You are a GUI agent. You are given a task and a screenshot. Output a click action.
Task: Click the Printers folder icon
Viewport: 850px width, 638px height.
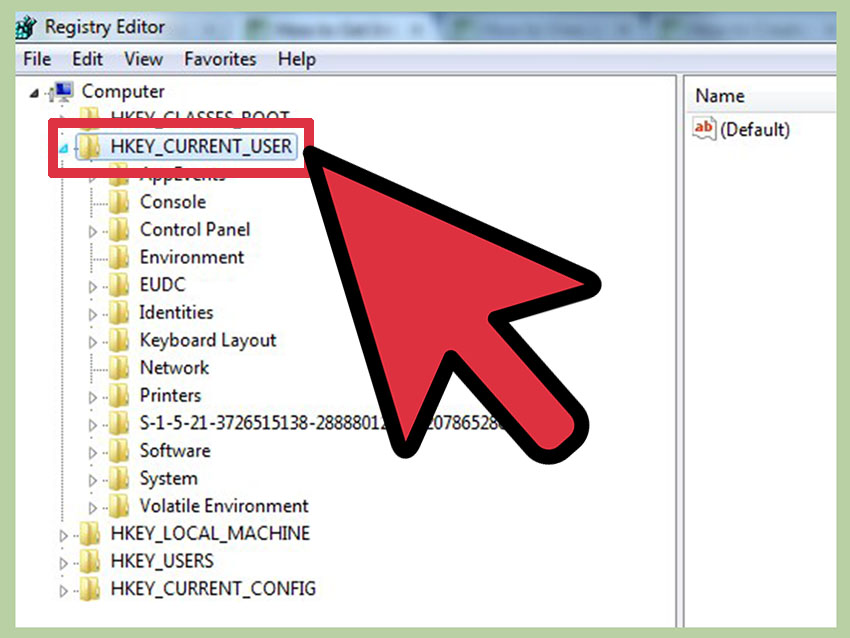[x=119, y=396]
